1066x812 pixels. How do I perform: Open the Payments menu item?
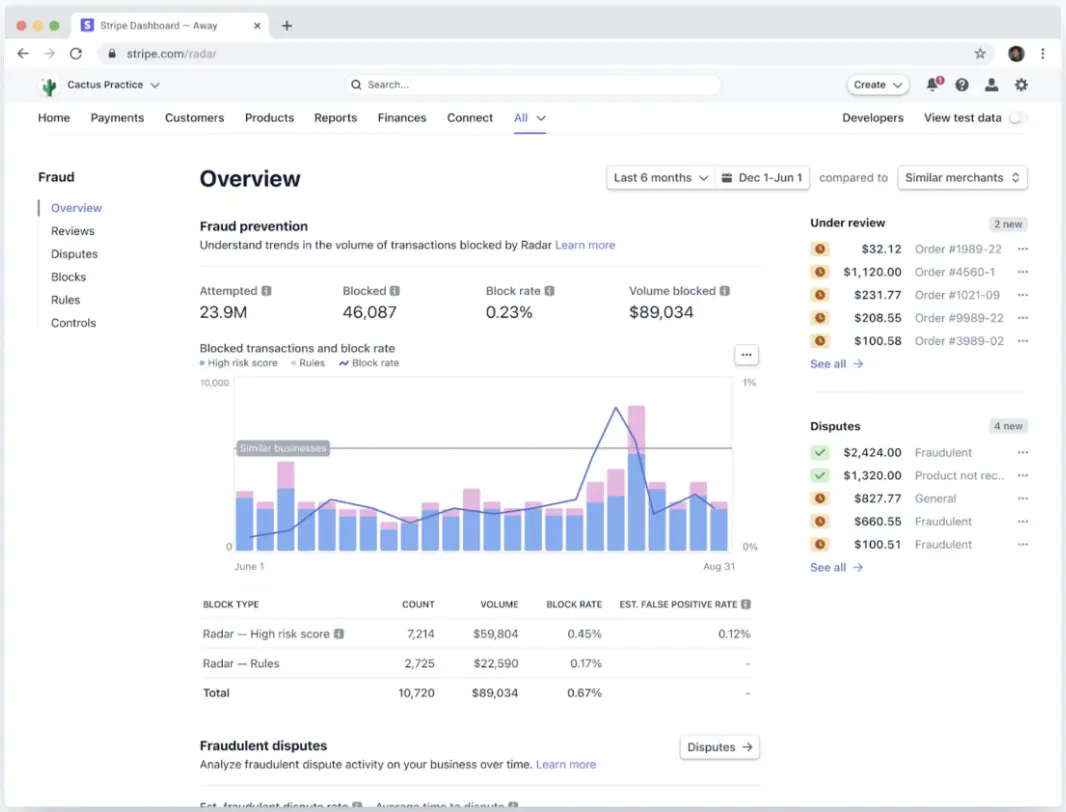117,117
